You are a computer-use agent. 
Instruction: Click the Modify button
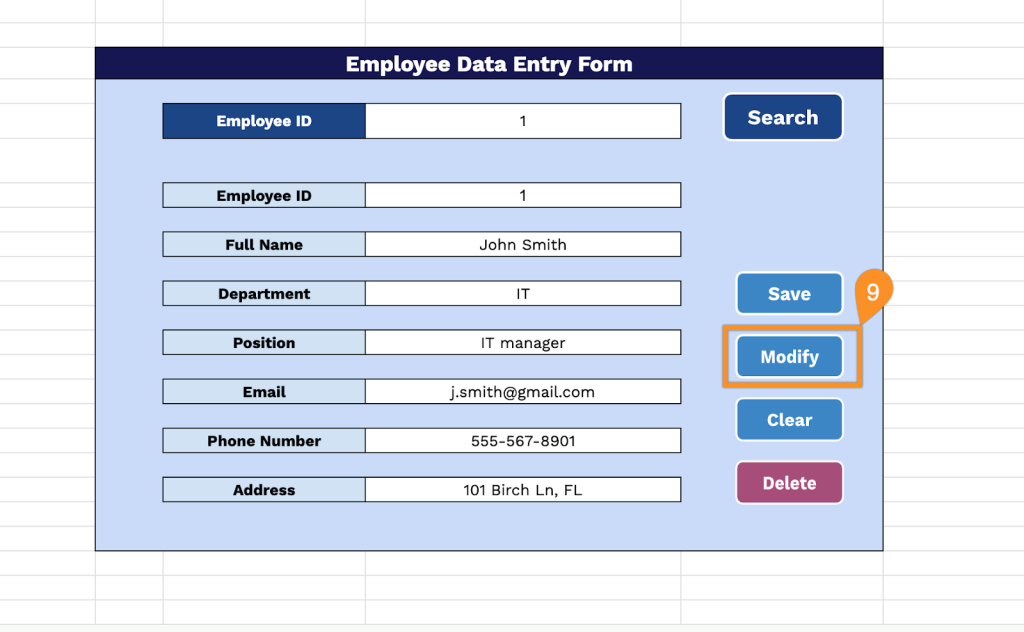pos(789,357)
